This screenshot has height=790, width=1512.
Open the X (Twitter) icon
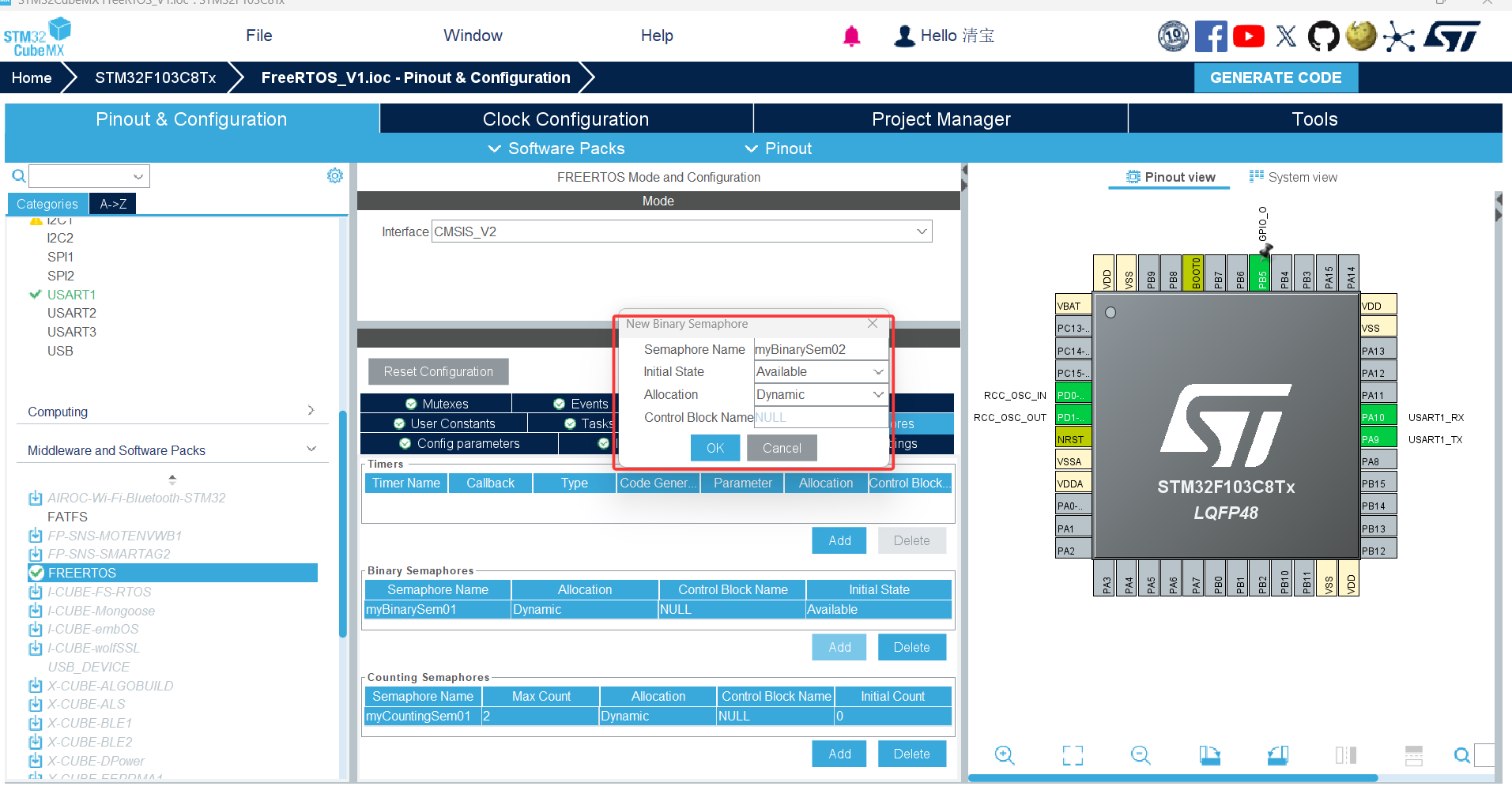click(1286, 36)
